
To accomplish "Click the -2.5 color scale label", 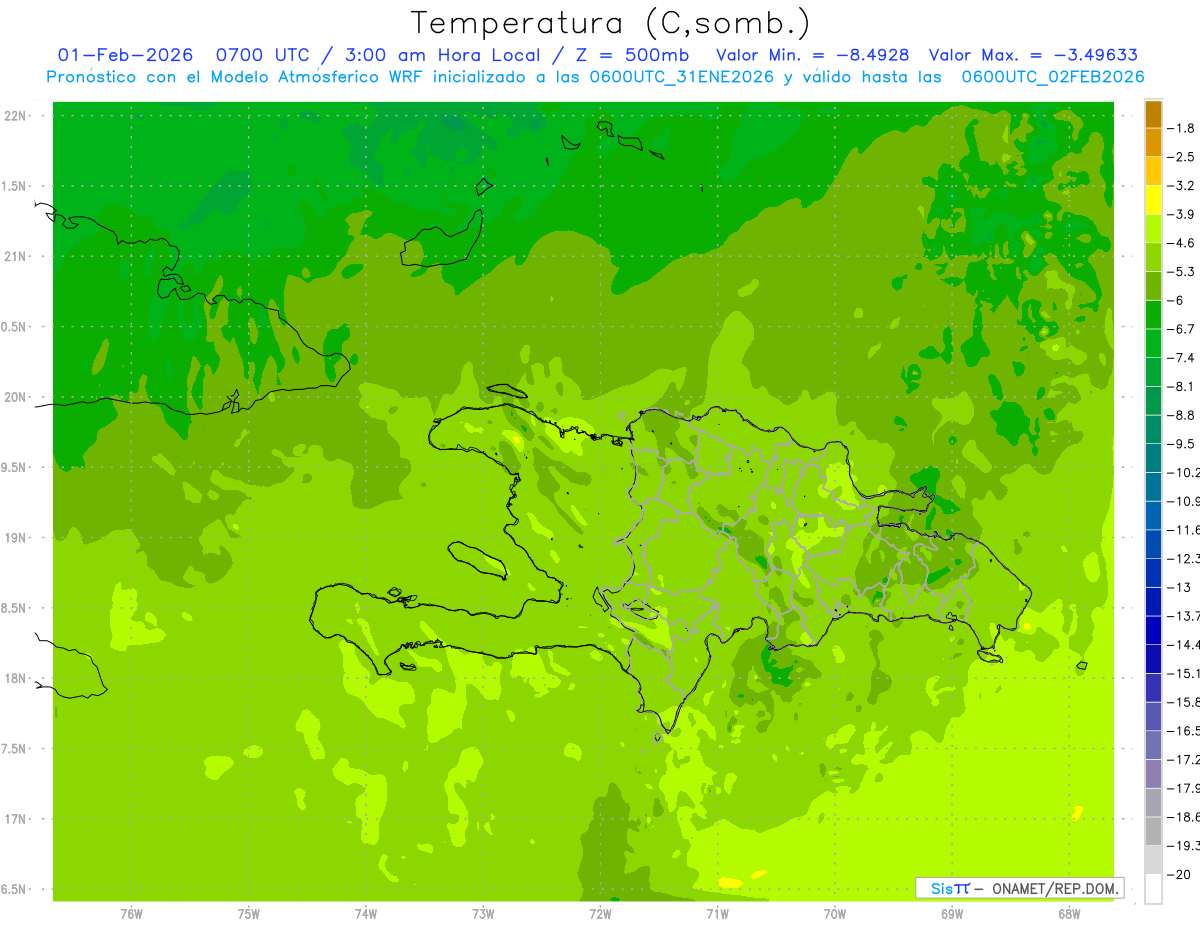I will (1182, 157).
